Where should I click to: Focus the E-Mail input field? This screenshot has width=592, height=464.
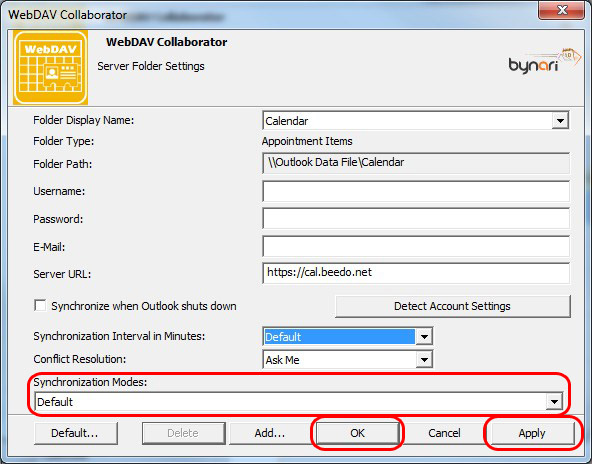[x=416, y=246]
